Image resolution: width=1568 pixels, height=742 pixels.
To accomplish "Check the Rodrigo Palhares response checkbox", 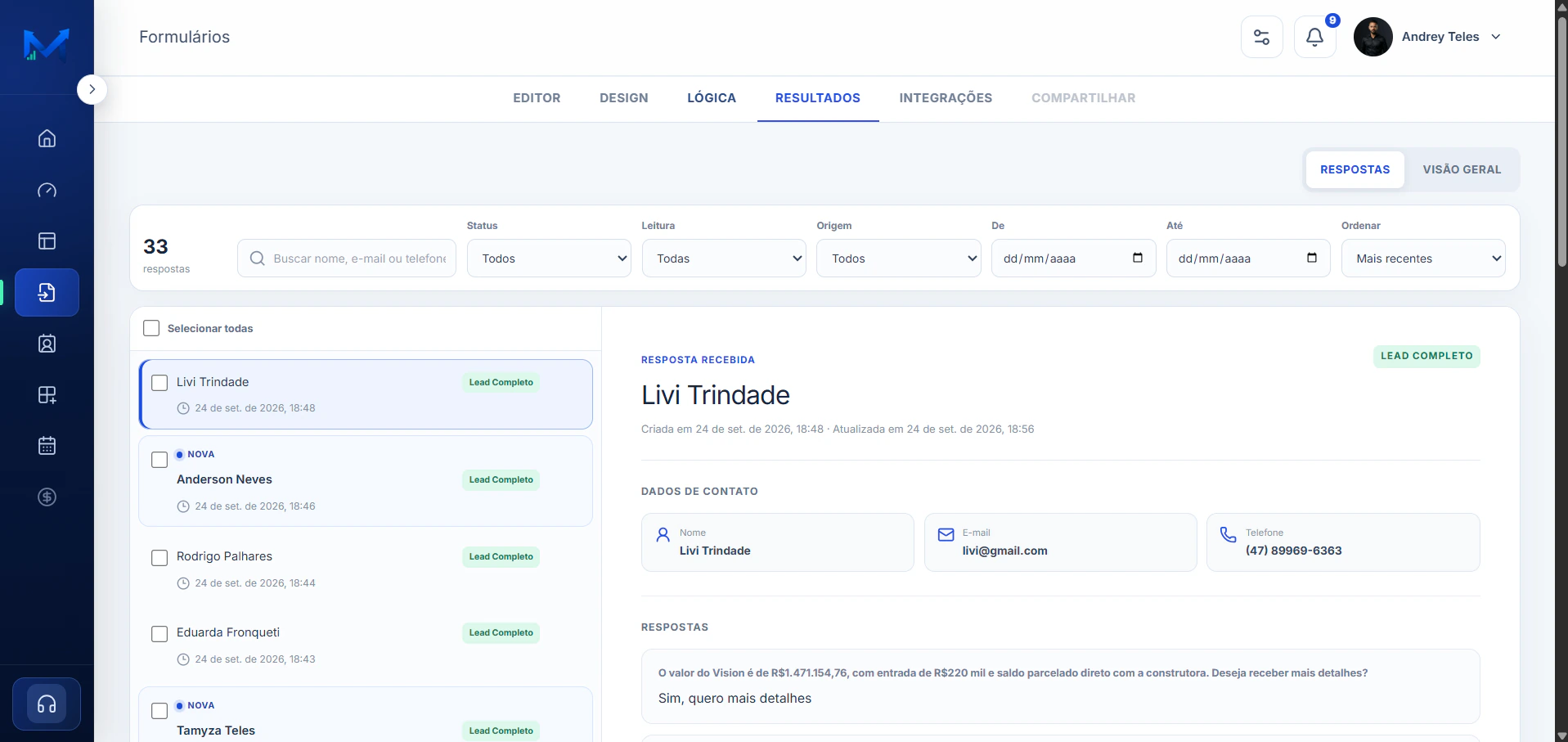I will [x=159, y=557].
